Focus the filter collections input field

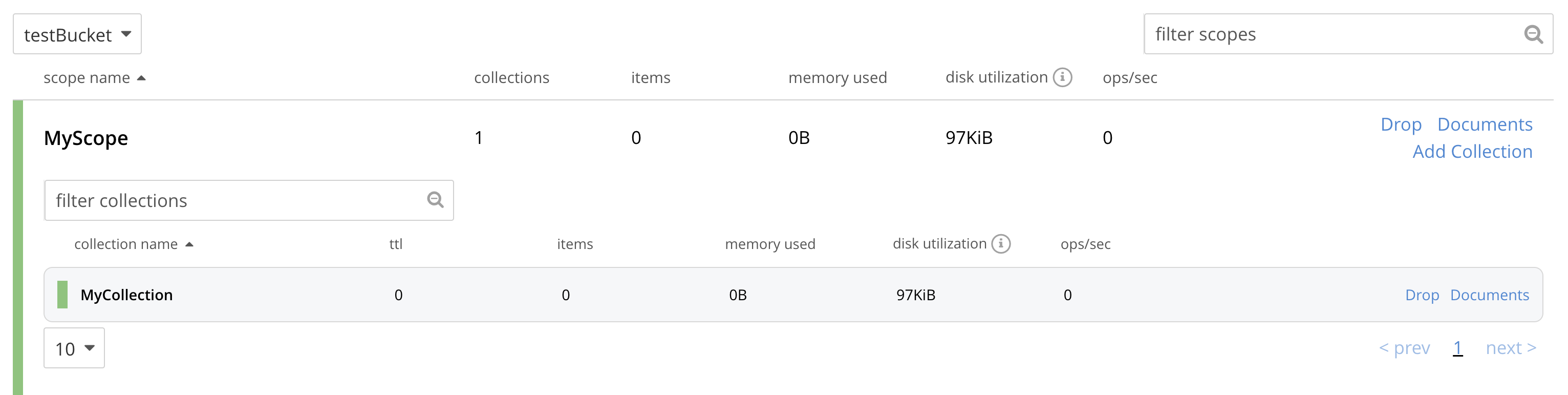238,200
